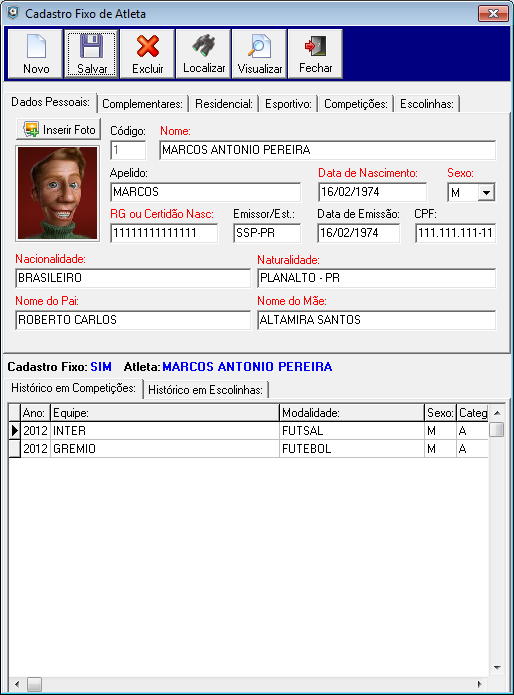Click Inserir Foto button
This screenshot has width=514, height=695.
click(x=58, y=129)
